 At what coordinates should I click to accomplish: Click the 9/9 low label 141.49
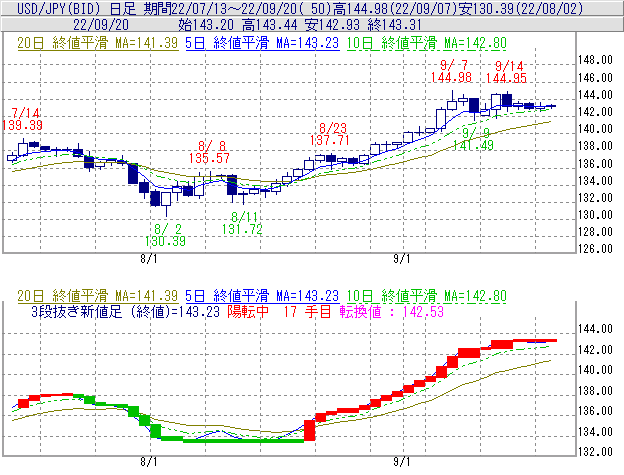coord(472,146)
